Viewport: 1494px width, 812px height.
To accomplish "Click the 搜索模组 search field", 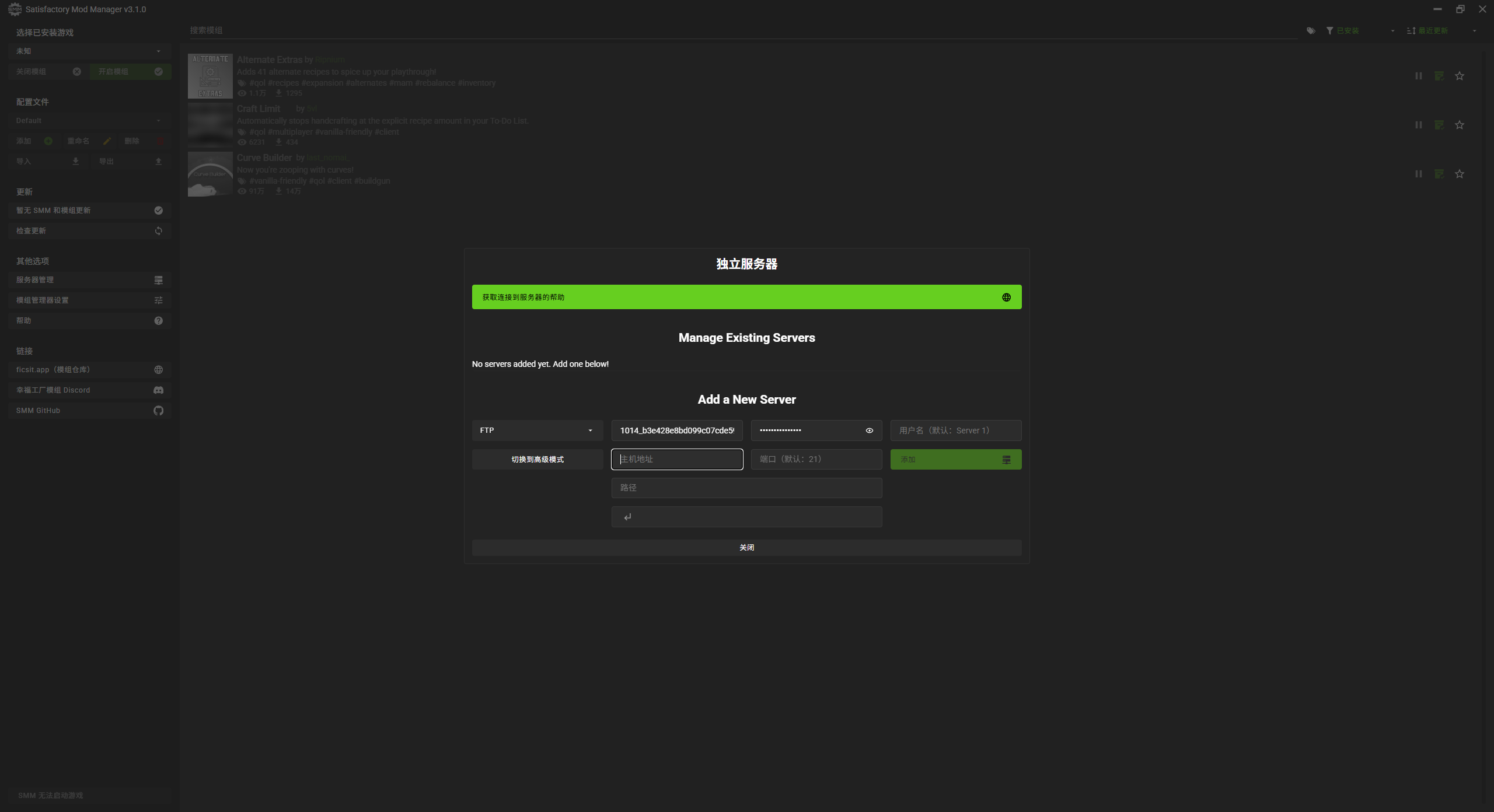I will point(742,30).
